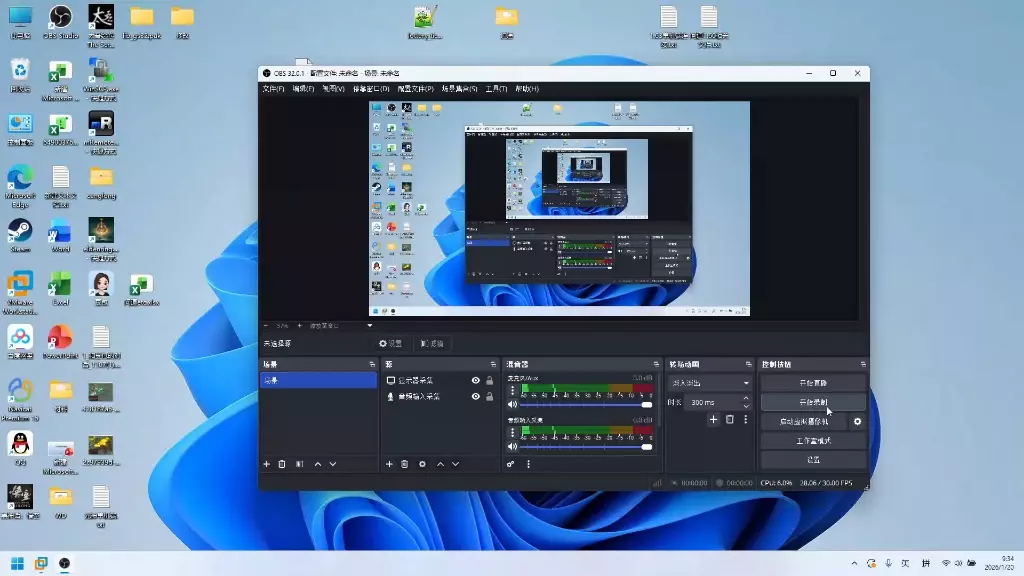The width and height of the screenshot is (1024, 576).
Task: Mute the audio input capture channel speaker
Action: point(513,447)
